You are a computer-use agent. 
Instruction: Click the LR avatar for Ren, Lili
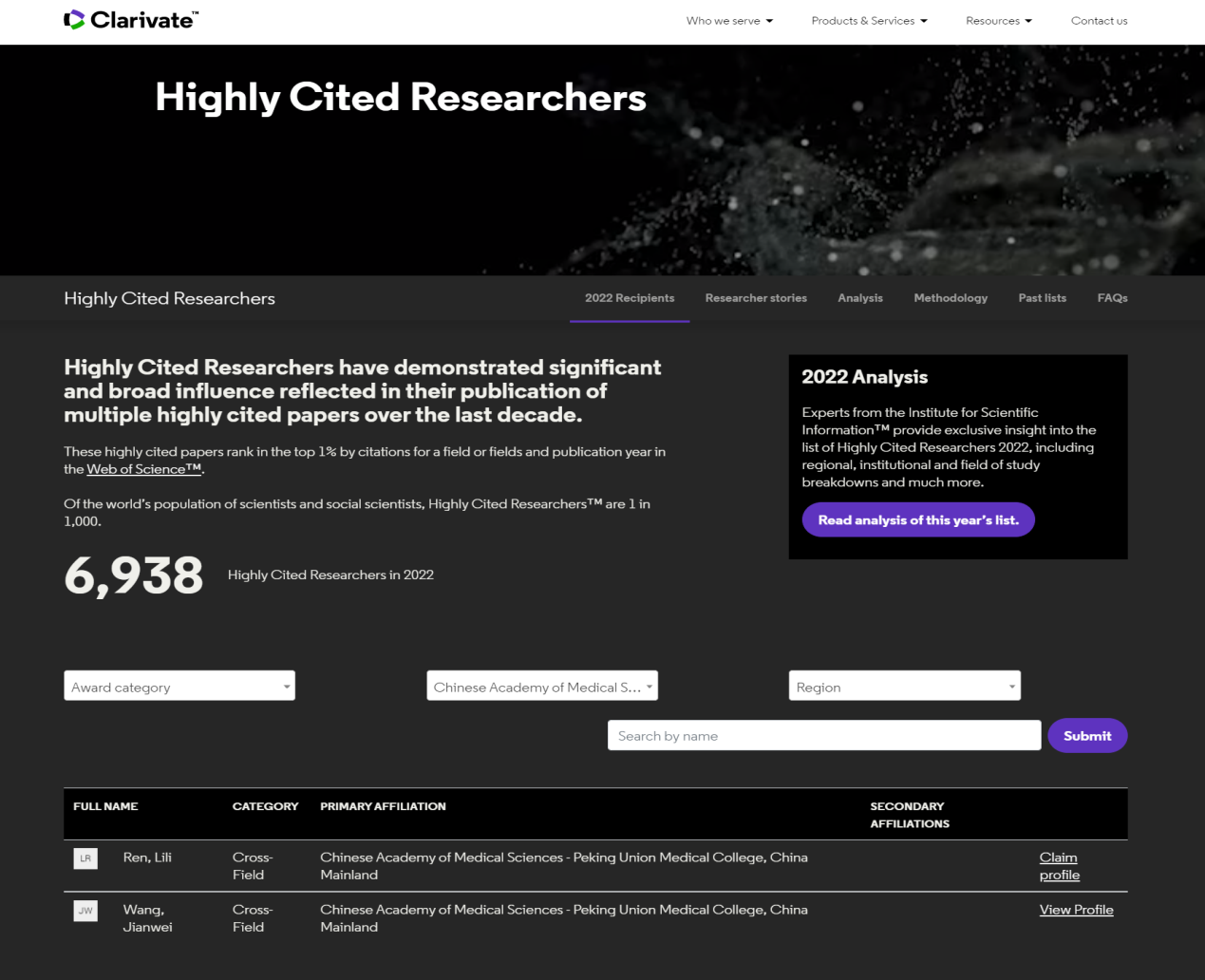pos(85,858)
